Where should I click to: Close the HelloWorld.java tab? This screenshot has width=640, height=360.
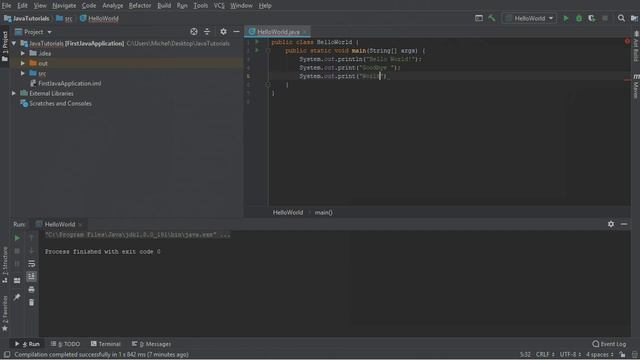coord(304,32)
